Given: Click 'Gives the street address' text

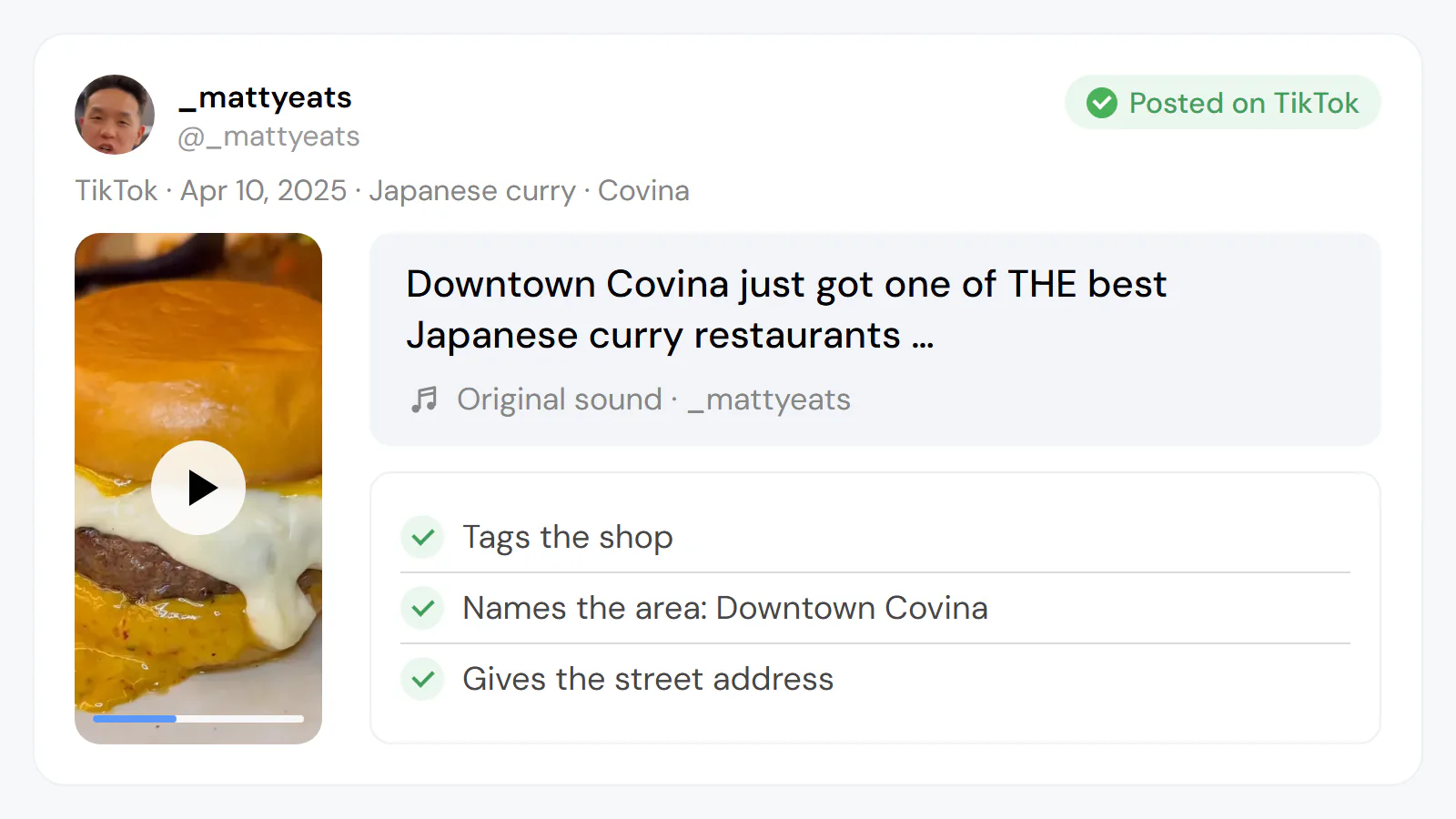Looking at the screenshot, I should pos(648,679).
